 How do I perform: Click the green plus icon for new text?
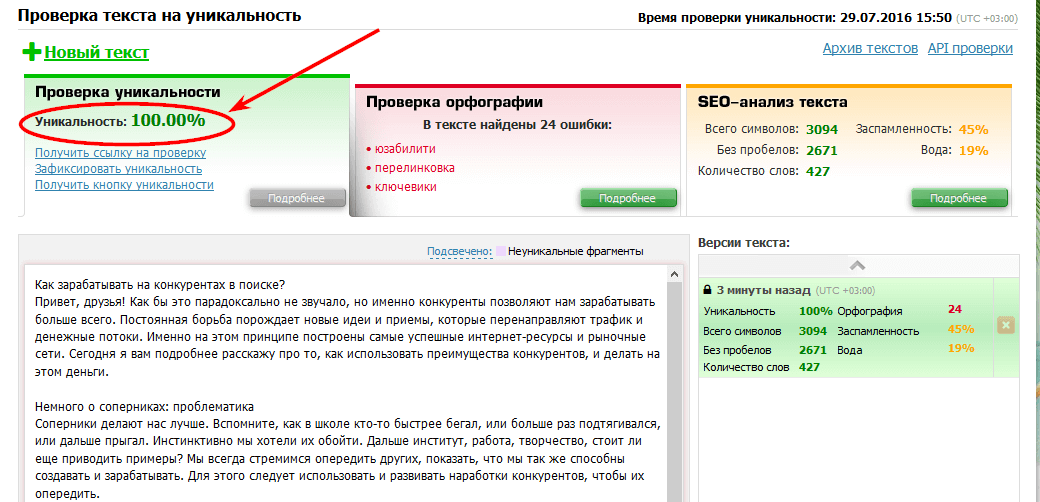31,52
